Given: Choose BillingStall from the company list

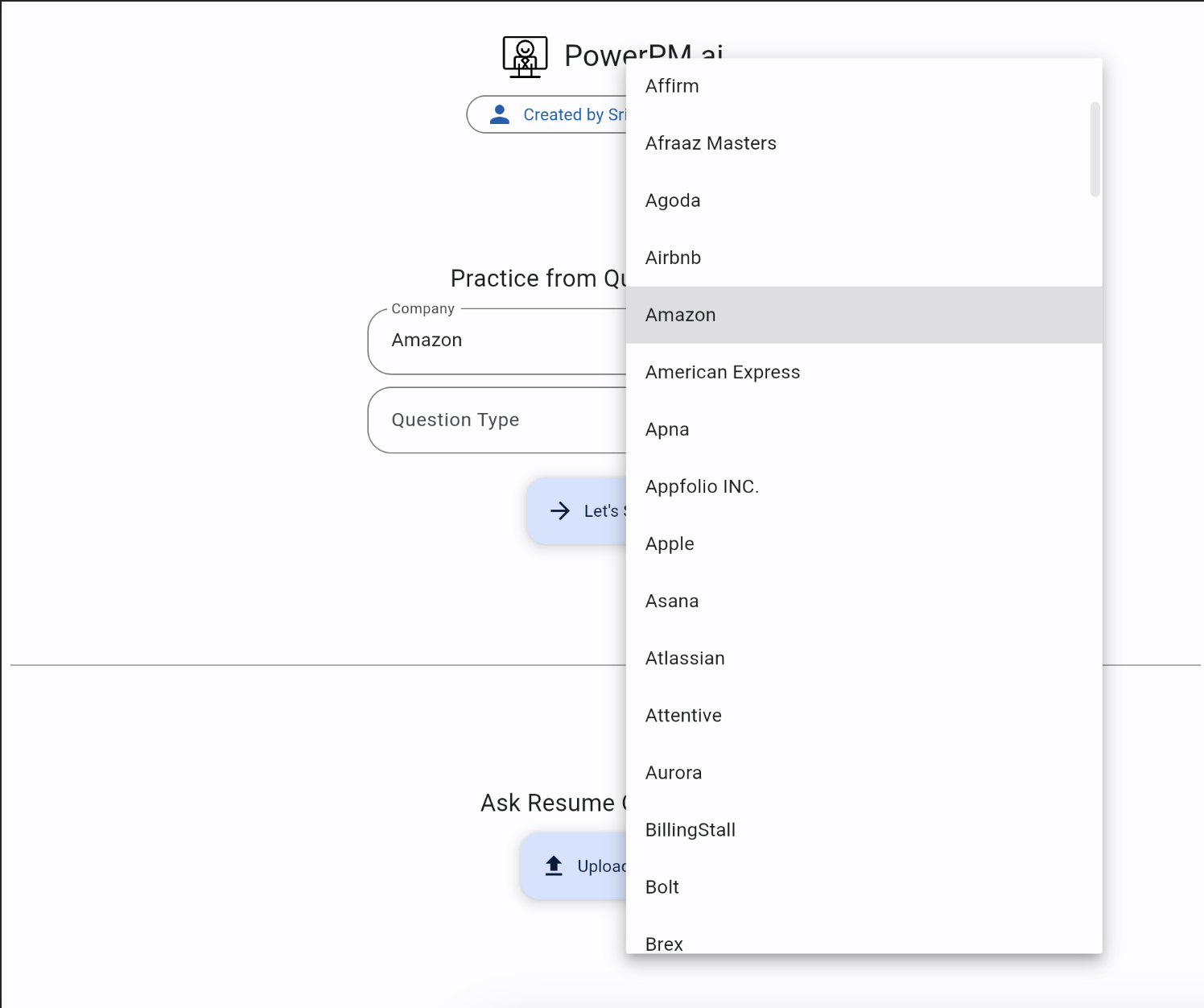Looking at the screenshot, I should click(x=864, y=829).
